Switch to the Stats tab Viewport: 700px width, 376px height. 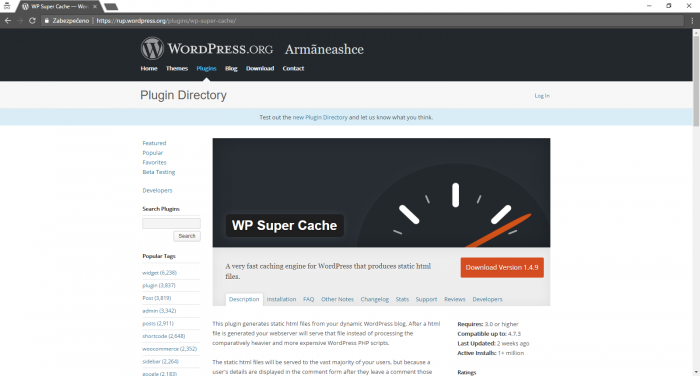coord(402,299)
